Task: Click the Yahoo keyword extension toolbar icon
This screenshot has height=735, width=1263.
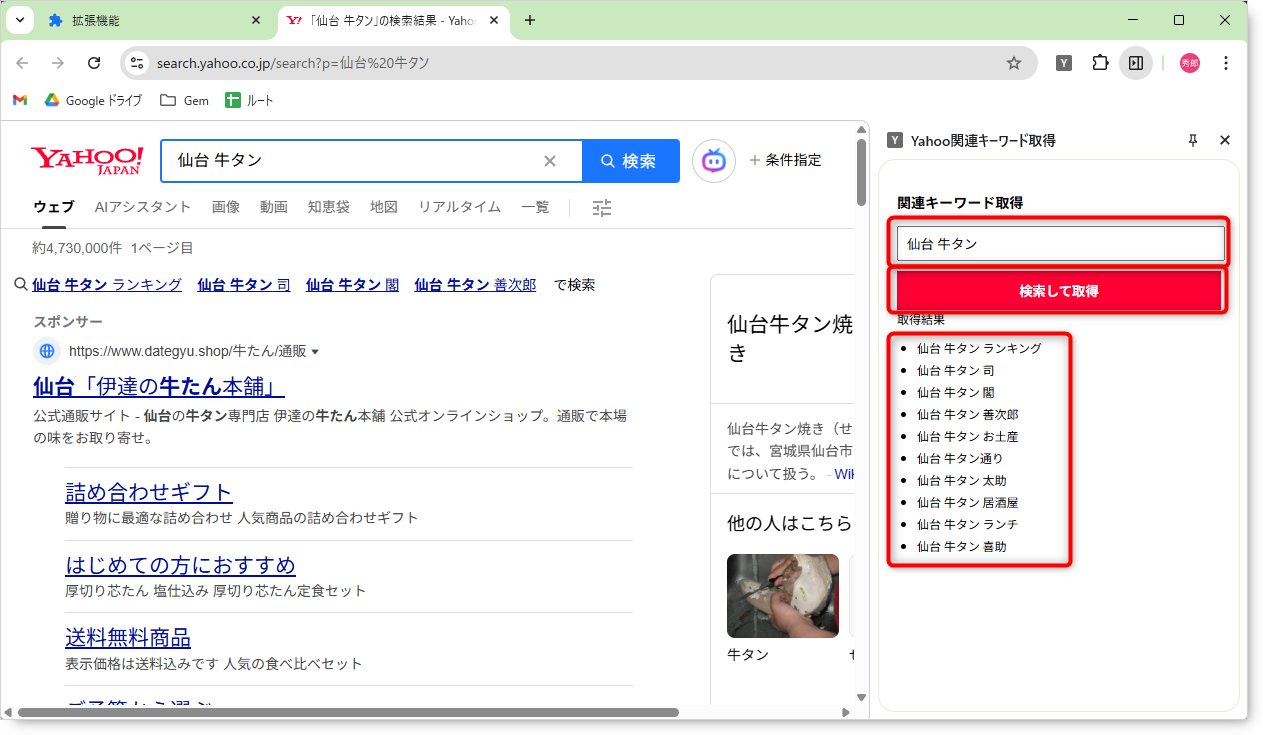Action: point(1065,63)
